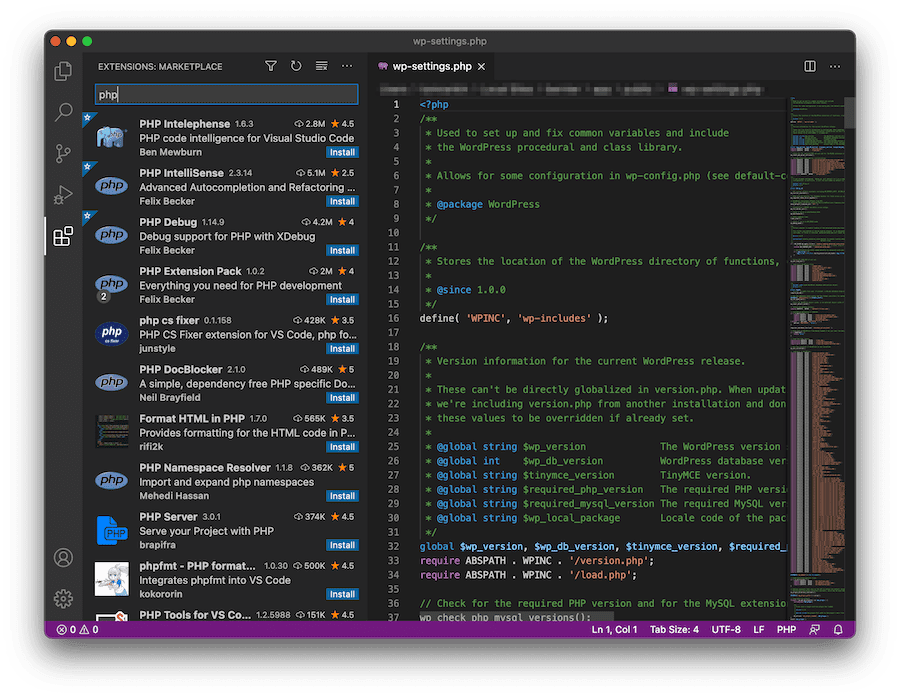Screen dimensions: 900x697
Task: Clear the extension search results
Action: pos(321,65)
